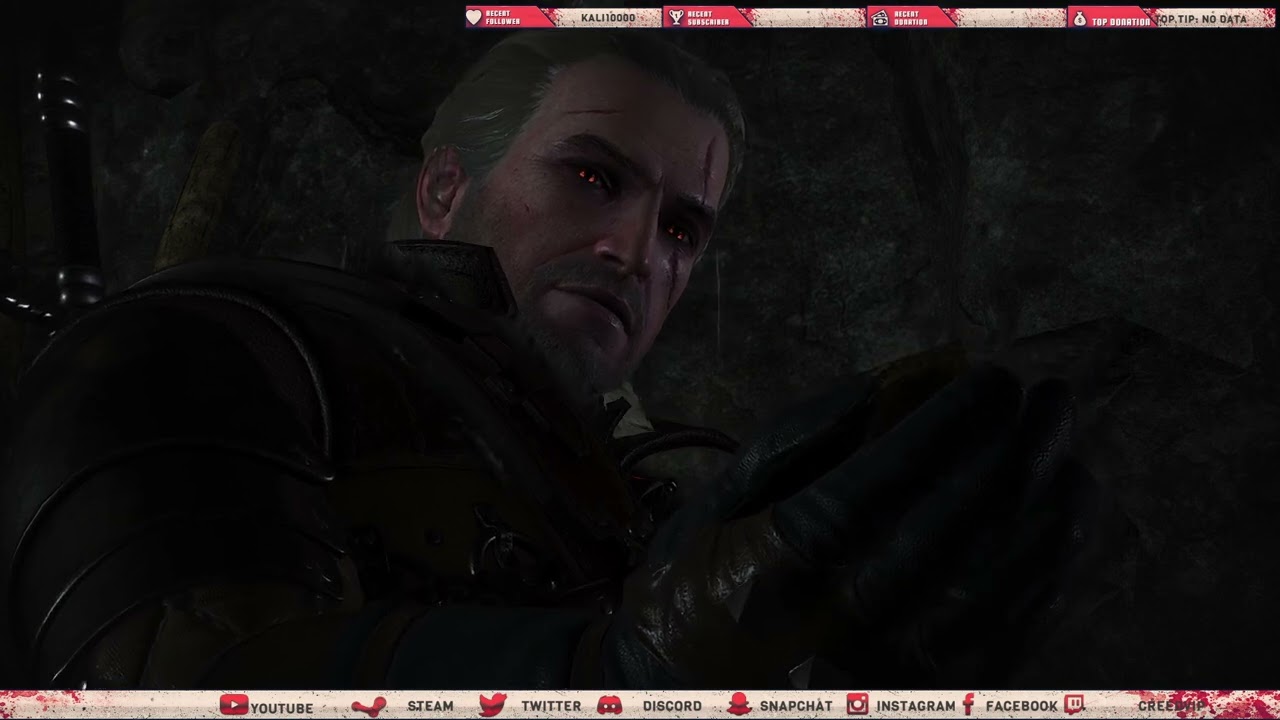
Task: Click the FACEBOOK text label
Action: point(1022,706)
